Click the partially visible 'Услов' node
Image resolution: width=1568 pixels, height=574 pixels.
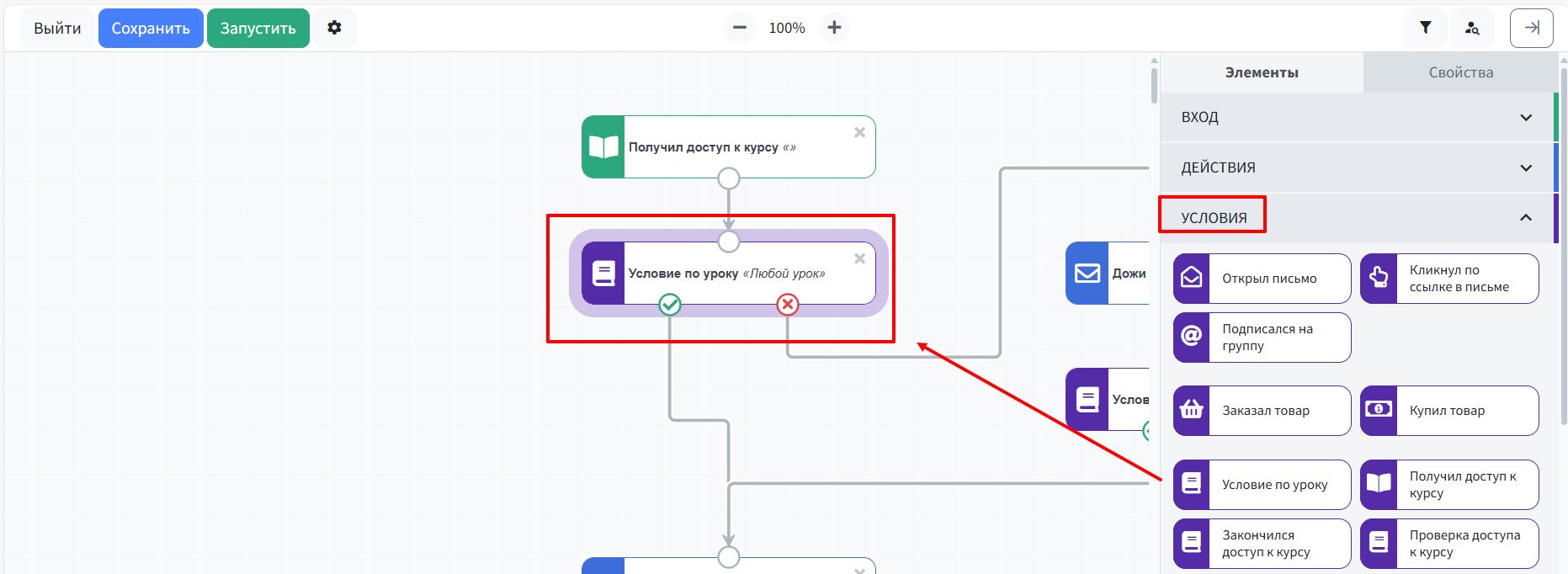(x=1108, y=400)
